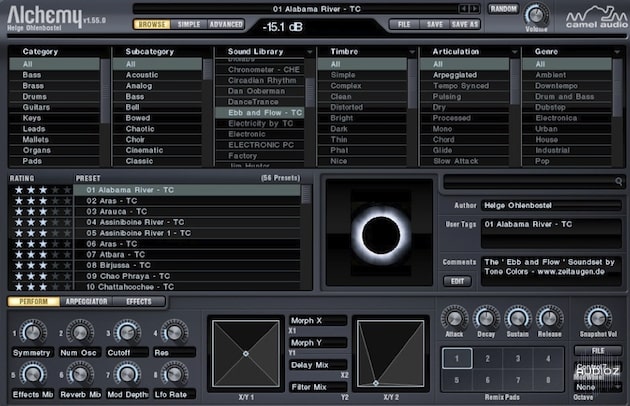This screenshot has width=630, height=406.
Task: Select remix pad 6
Action: point(487,380)
